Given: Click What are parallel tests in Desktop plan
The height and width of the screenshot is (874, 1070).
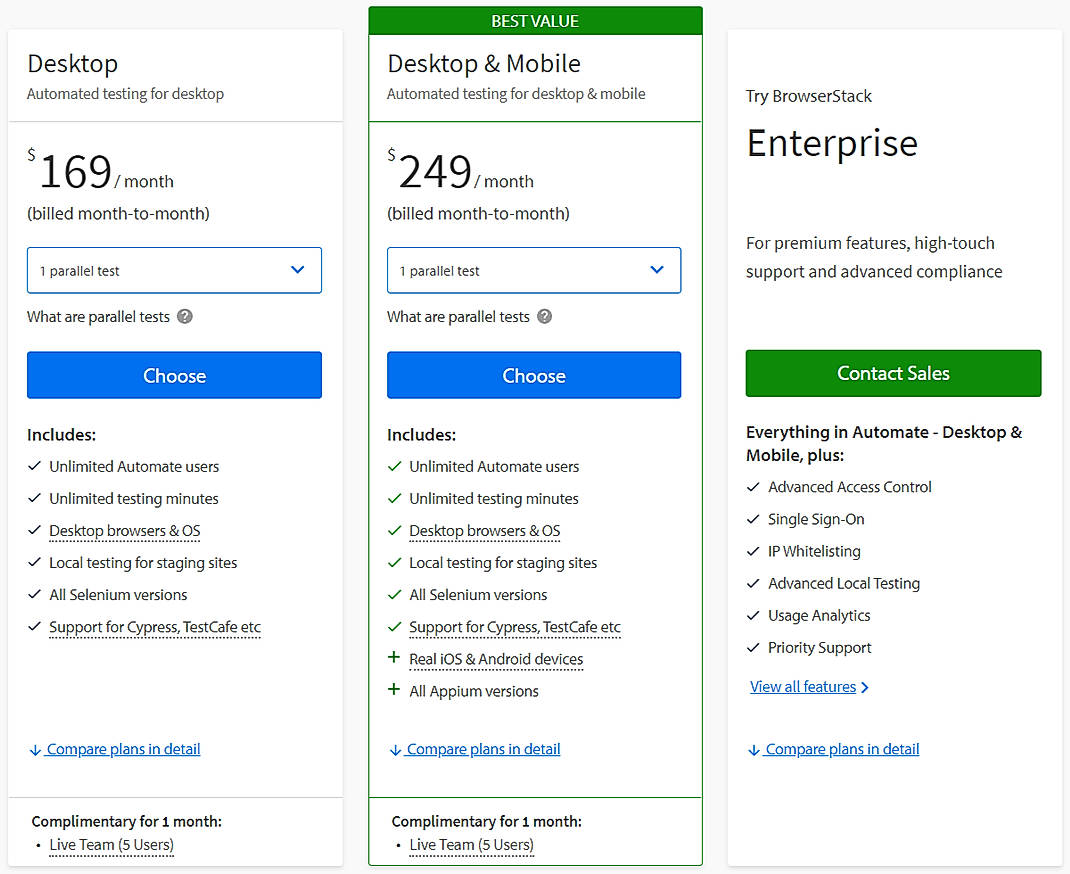Looking at the screenshot, I should click(x=98, y=317).
